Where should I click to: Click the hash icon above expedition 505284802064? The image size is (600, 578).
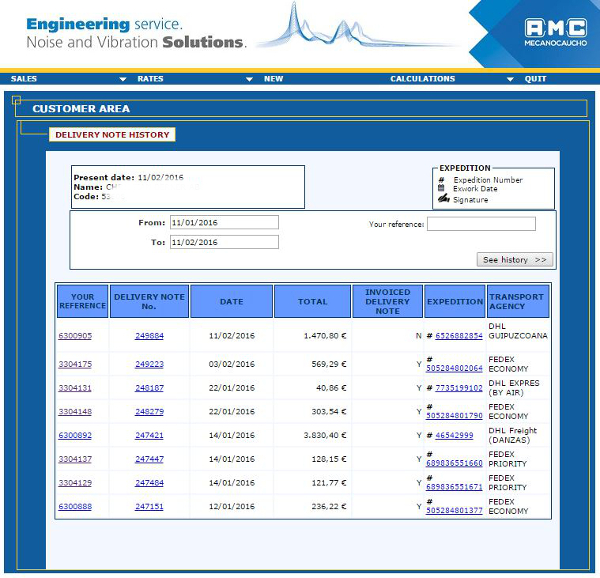(x=430, y=359)
